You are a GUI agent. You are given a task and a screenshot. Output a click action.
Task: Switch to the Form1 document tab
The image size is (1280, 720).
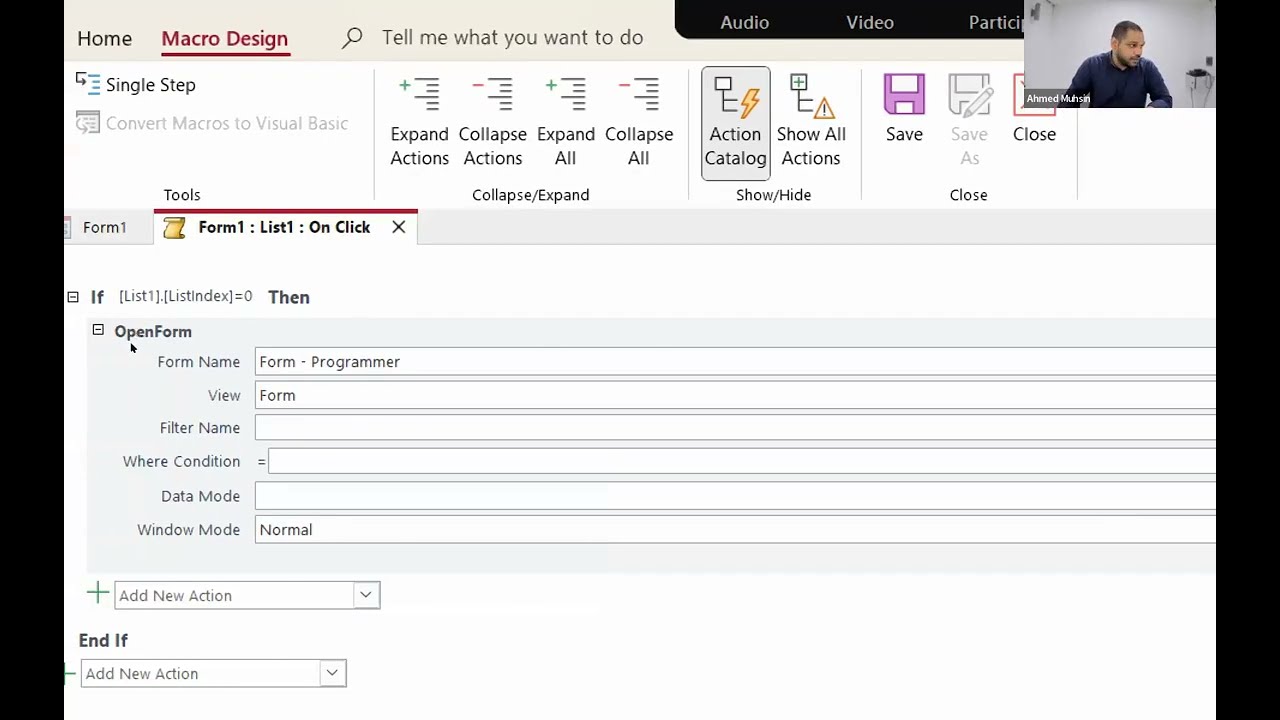104,227
